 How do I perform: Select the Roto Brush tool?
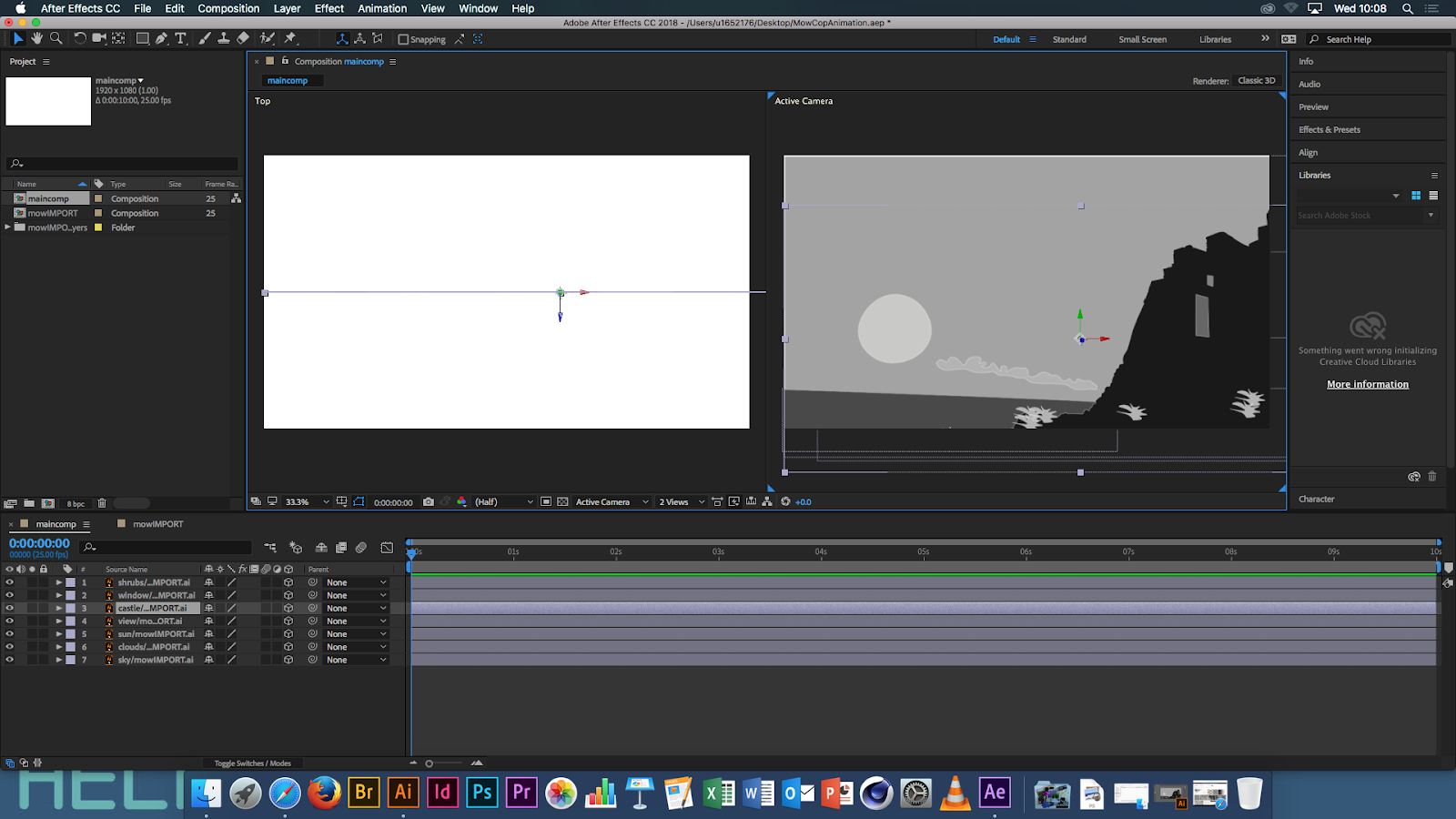(x=268, y=38)
